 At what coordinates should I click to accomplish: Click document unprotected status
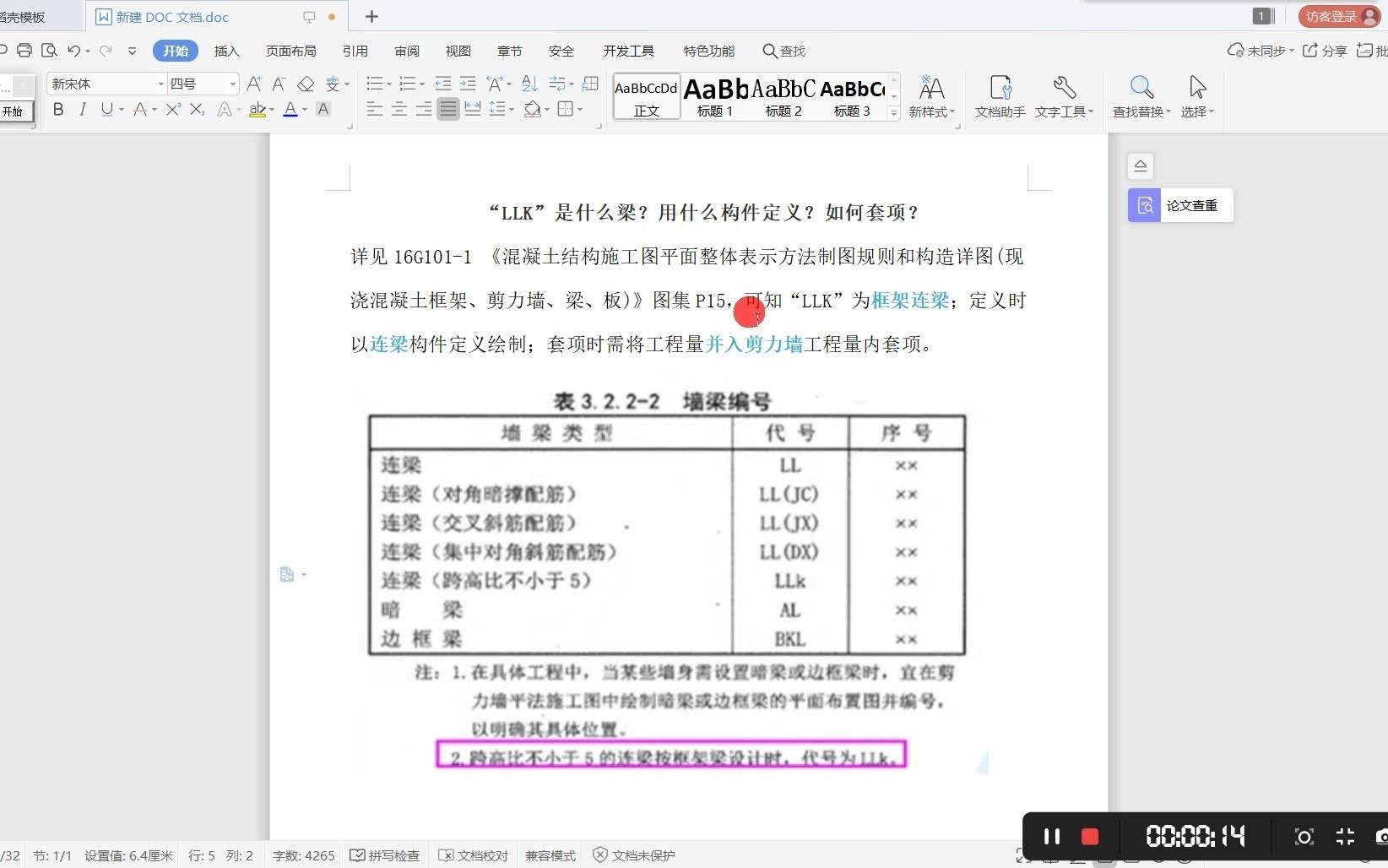pyautogui.click(x=634, y=855)
